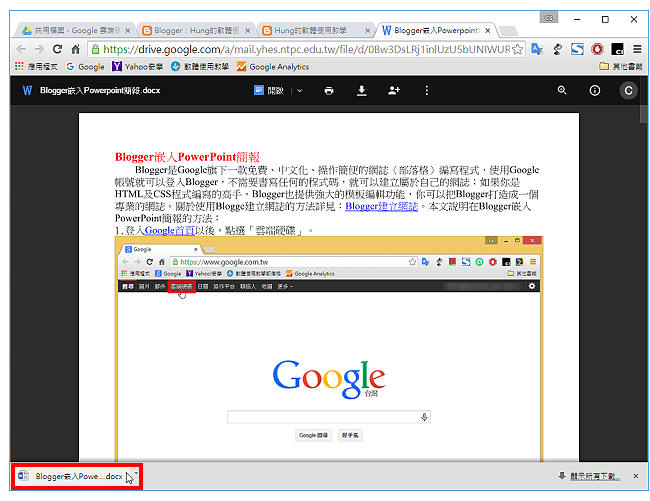The image size is (650, 501).
Task: Expand the open-with dropdown arrow
Action: (x=299, y=90)
